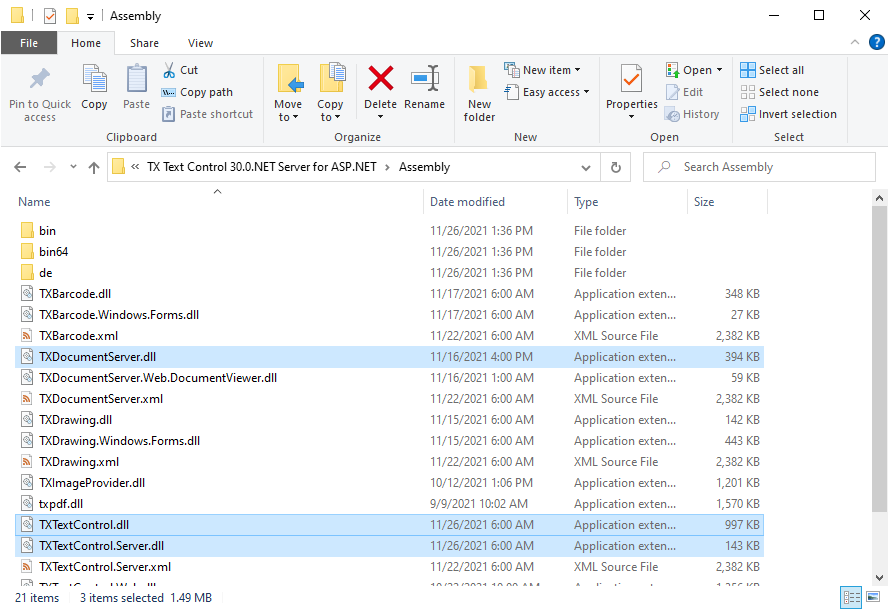This screenshot has height=610, width=889.
Task: Switch to the Home tab
Action: (86, 43)
